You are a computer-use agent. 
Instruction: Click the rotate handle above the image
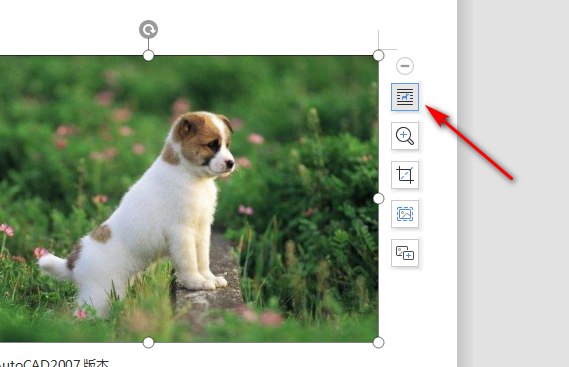(x=148, y=29)
